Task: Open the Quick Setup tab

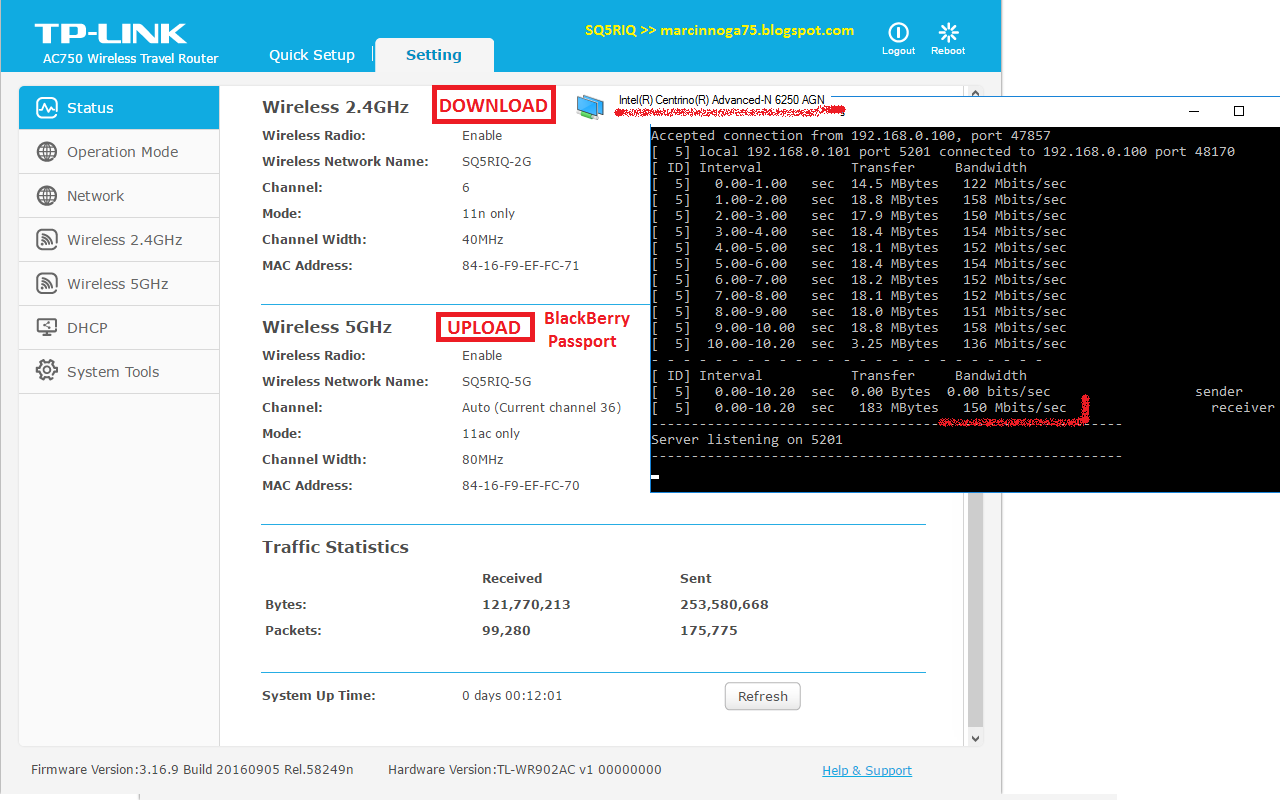Action: click(x=312, y=55)
